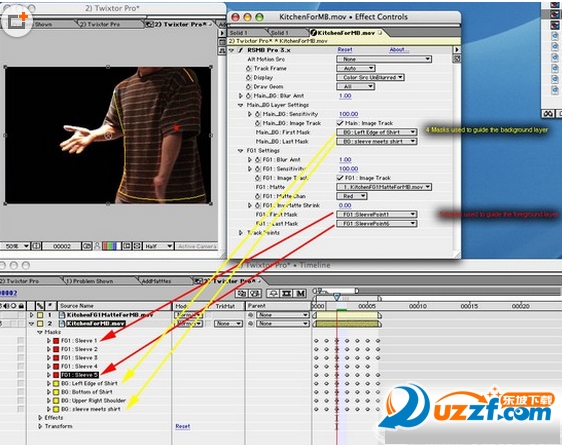Click the FG1 Matte Chan stopwatch icon
562x445 pixels.
click(x=257, y=196)
